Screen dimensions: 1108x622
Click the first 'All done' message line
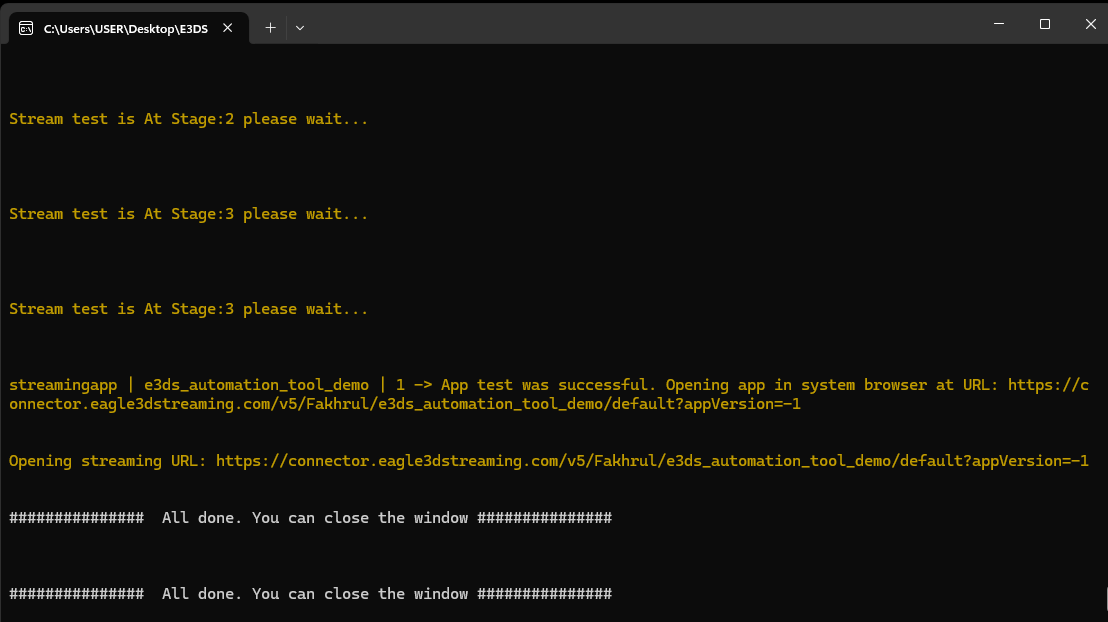[310, 517]
